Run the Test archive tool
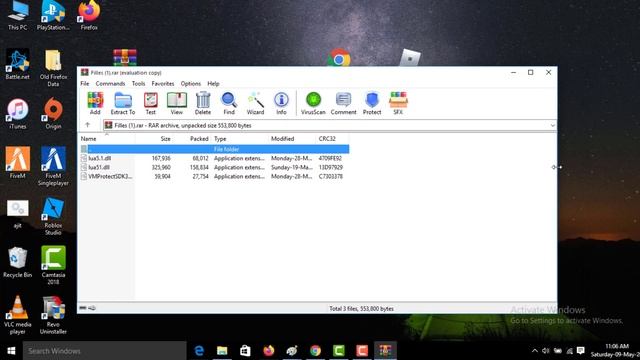640x360 pixels. tap(151, 103)
